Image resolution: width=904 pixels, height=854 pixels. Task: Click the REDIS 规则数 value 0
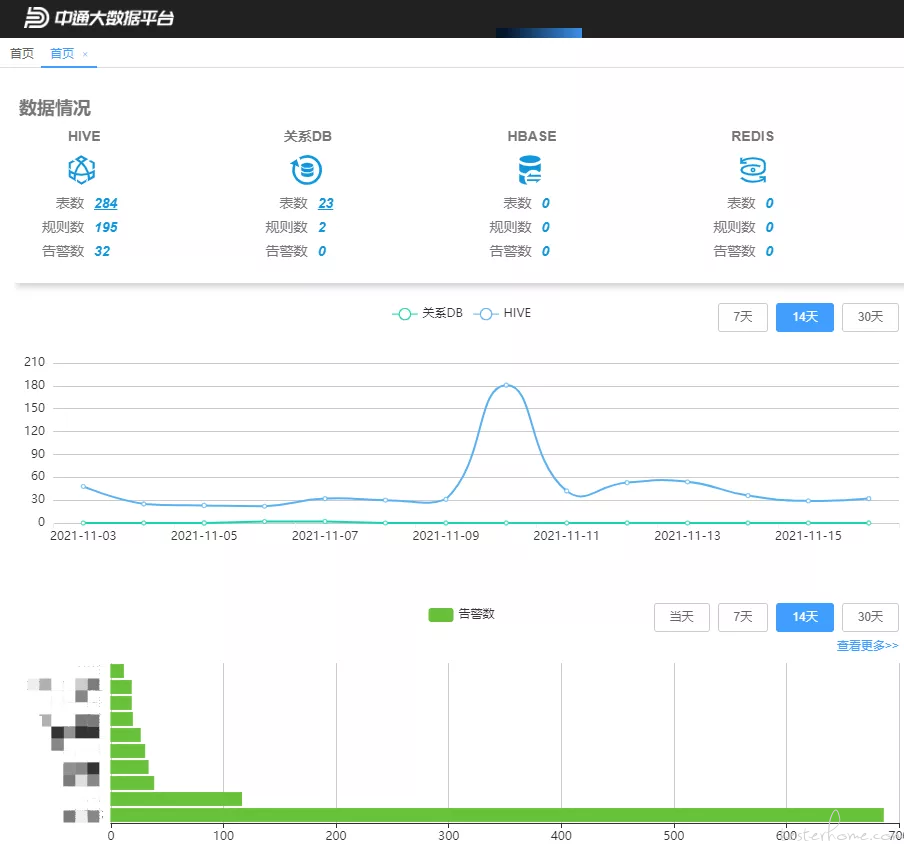pos(770,227)
